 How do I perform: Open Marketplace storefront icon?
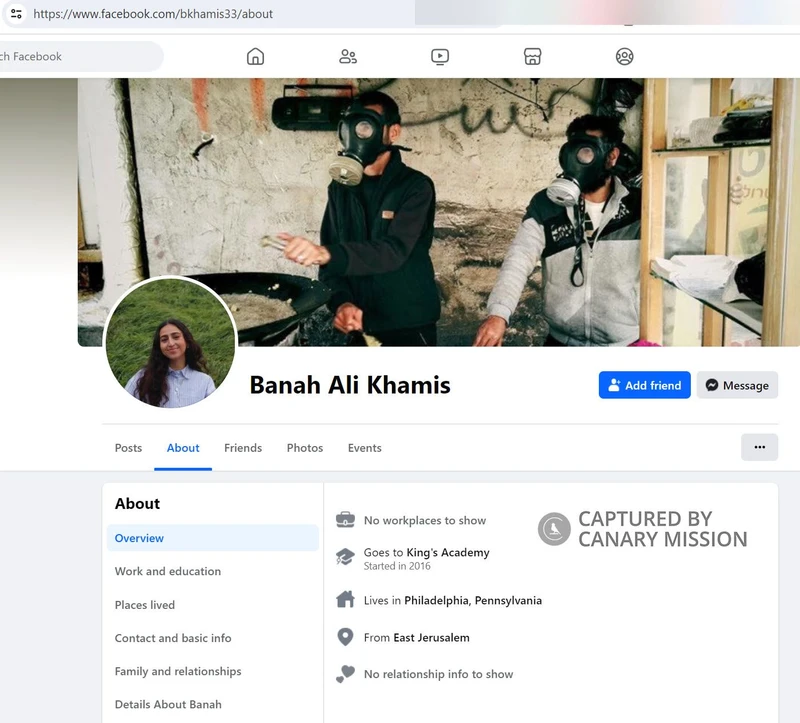[x=532, y=57]
